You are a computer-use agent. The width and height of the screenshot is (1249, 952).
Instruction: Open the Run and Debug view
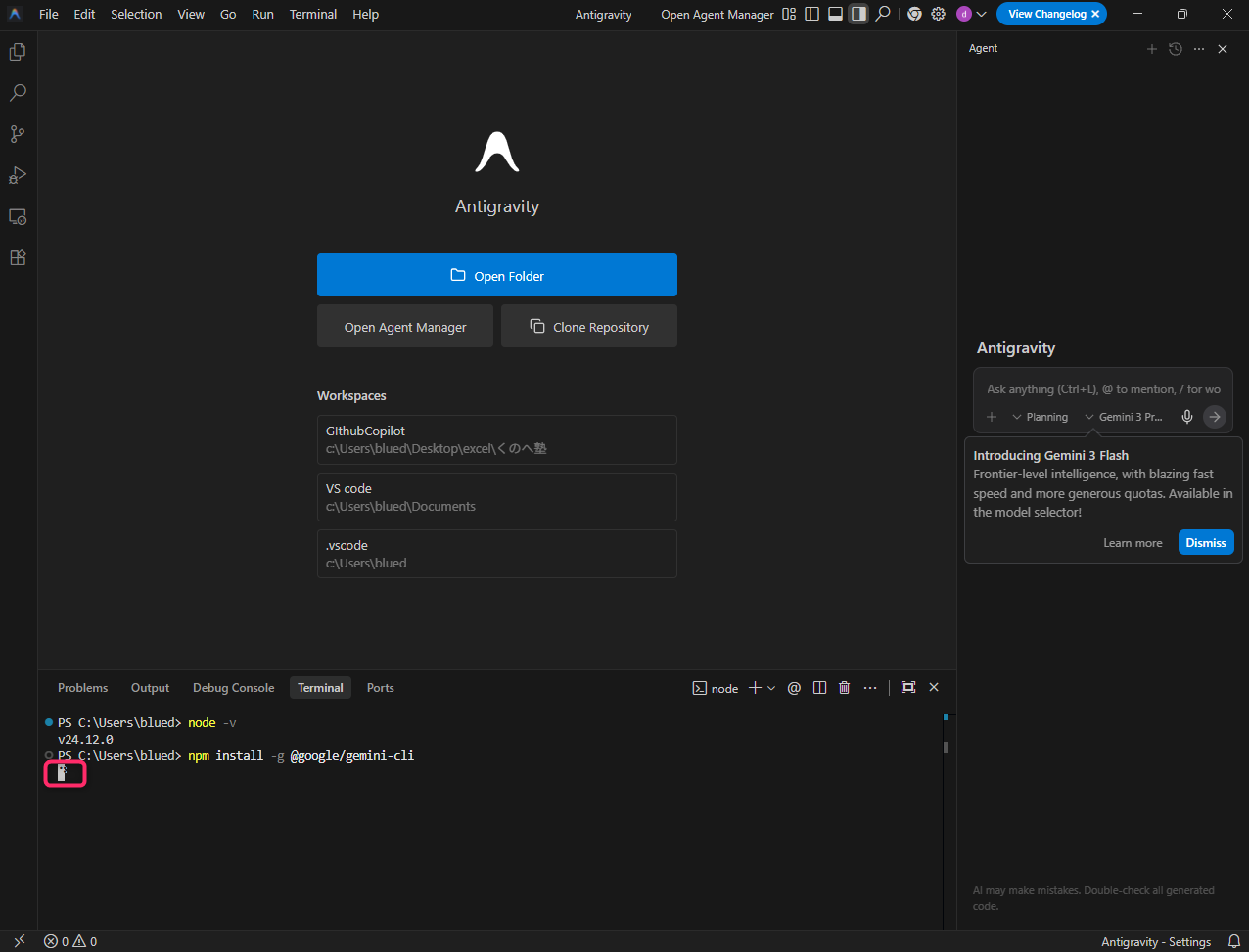click(18, 175)
